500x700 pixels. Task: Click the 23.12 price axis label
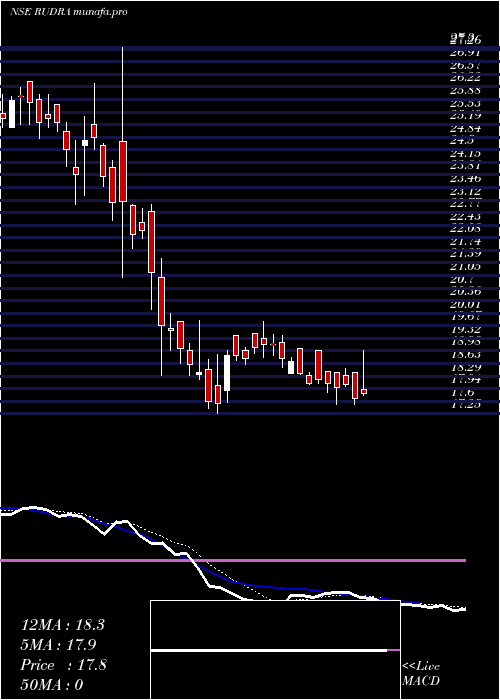coord(465,192)
